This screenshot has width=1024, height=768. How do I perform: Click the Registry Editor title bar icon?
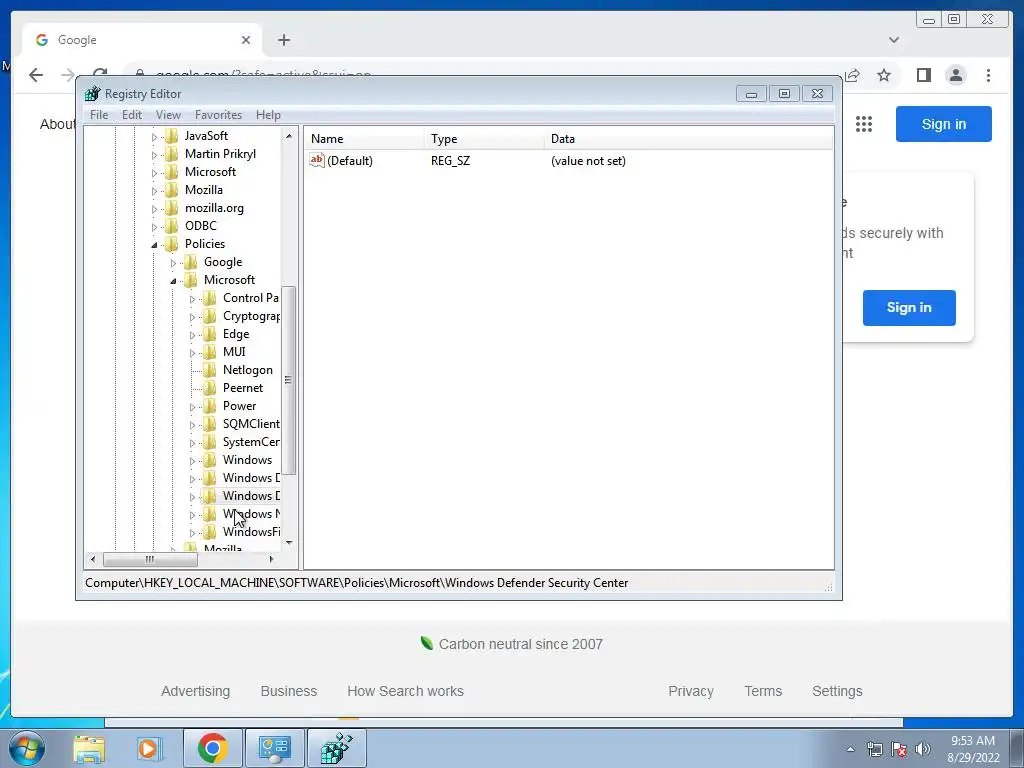(x=93, y=93)
